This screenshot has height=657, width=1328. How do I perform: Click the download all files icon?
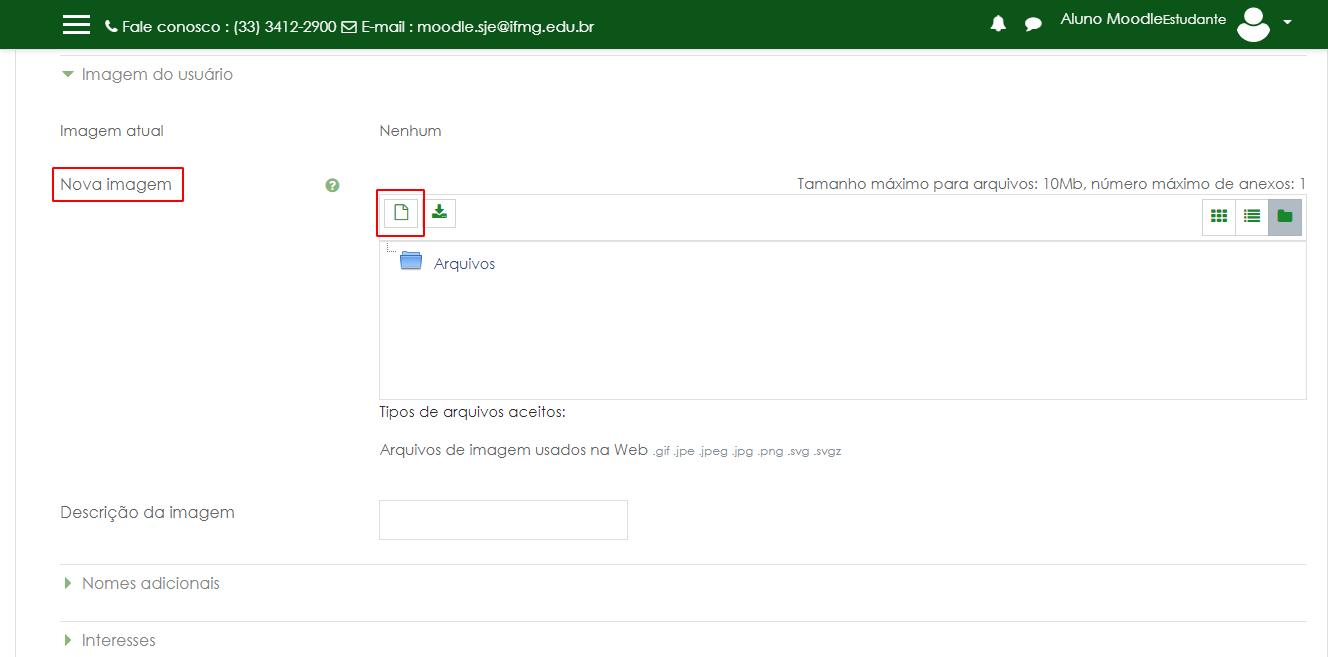tap(439, 213)
